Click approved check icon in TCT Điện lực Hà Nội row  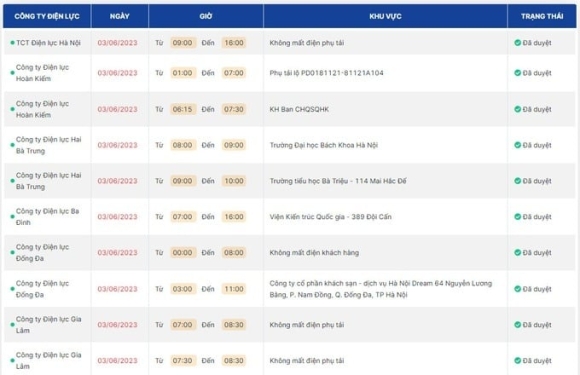(x=517, y=43)
